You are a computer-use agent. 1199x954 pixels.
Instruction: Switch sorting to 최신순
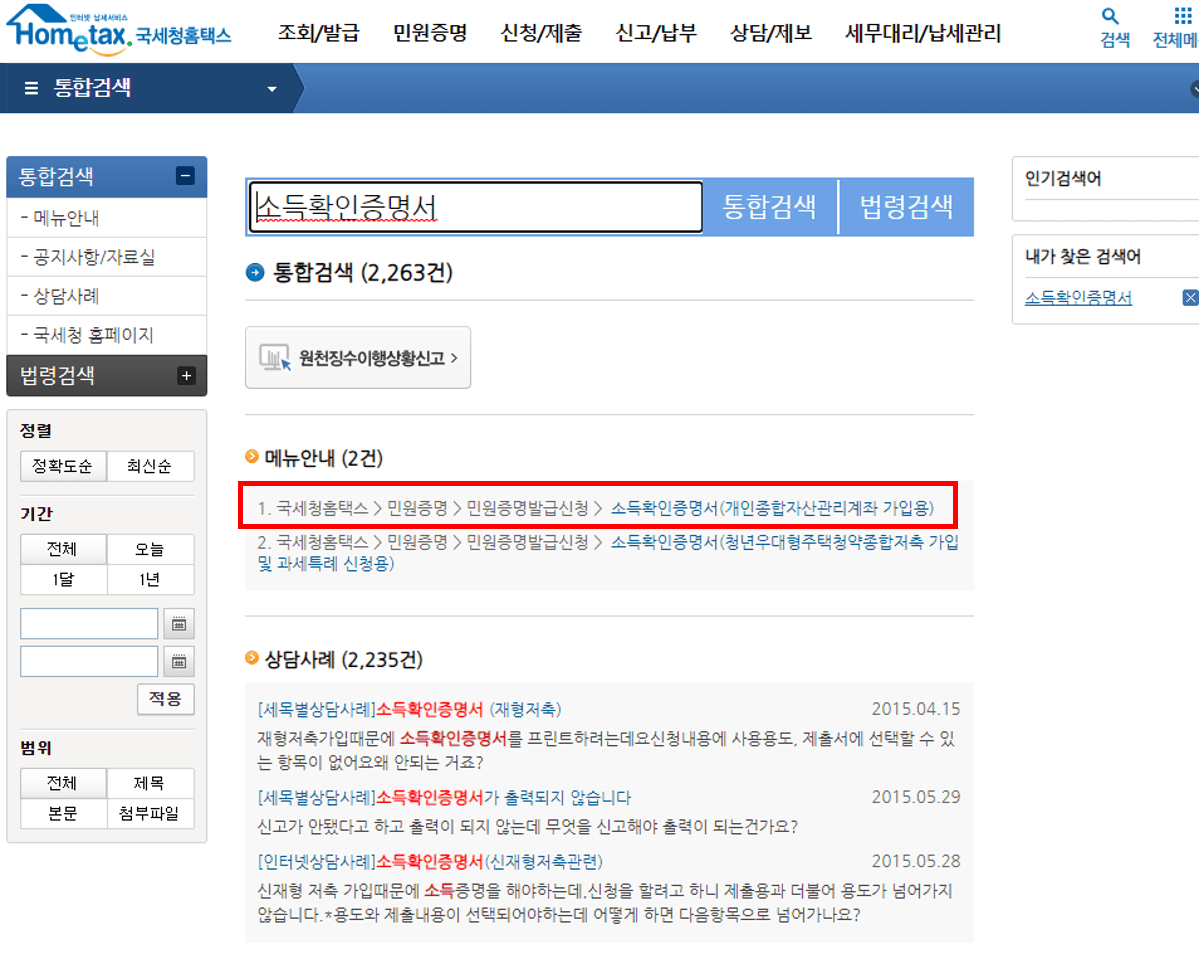150,466
